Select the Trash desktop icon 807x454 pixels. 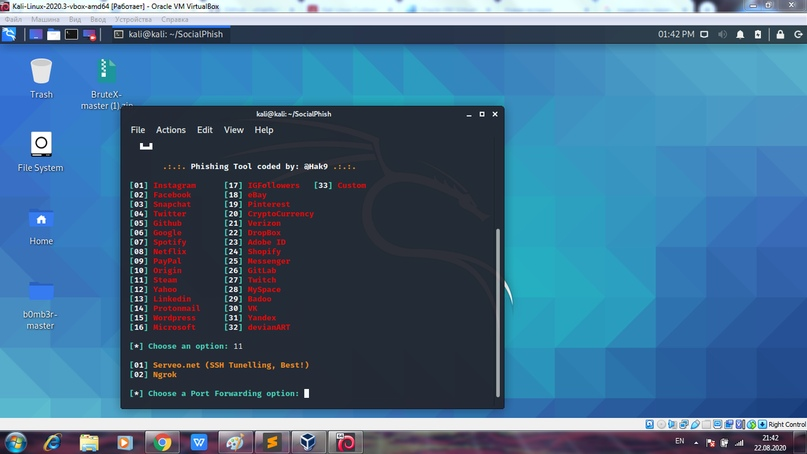coord(41,78)
